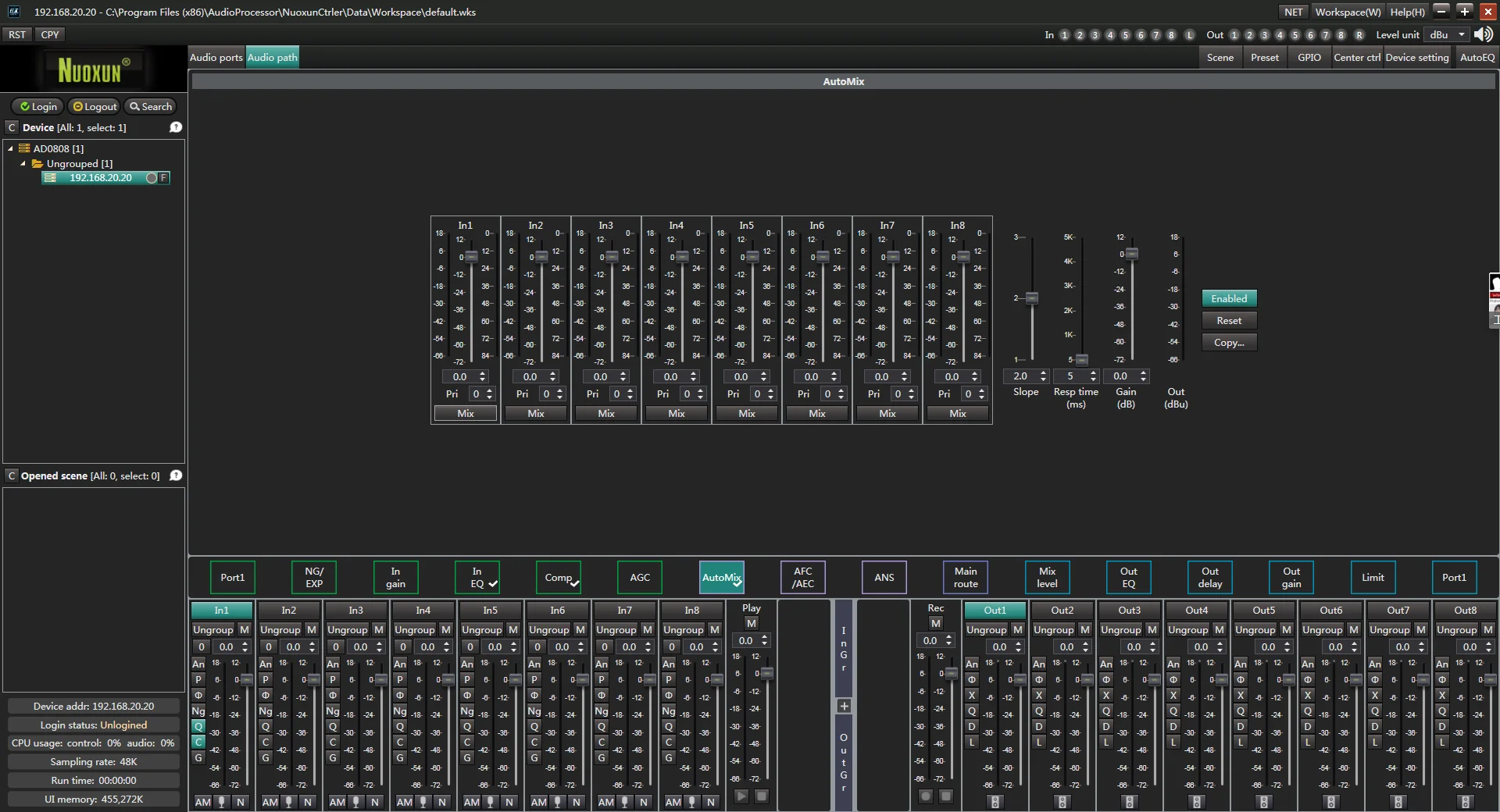Open the Main route module
The image size is (1500, 812).
(966, 577)
